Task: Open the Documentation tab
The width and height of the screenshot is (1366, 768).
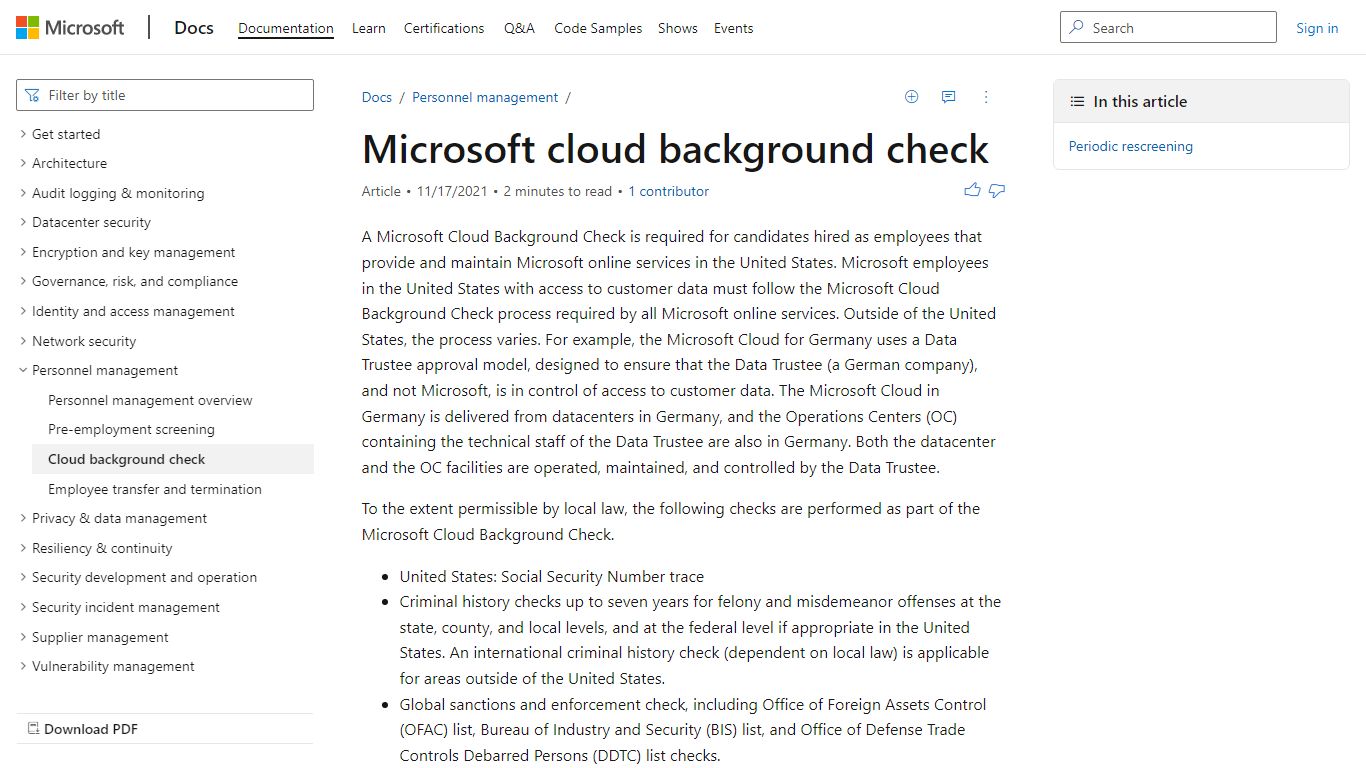Action: click(286, 28)
